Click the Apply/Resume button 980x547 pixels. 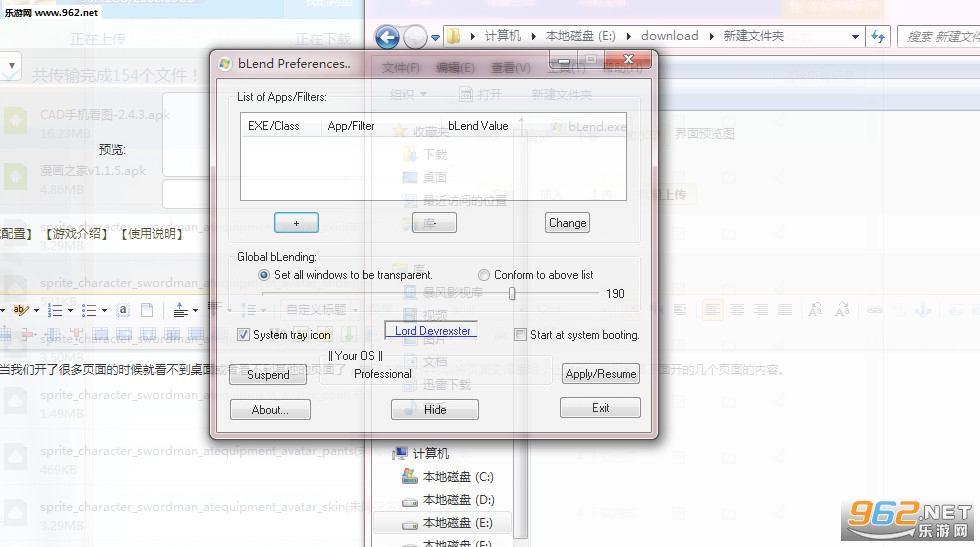601,374
